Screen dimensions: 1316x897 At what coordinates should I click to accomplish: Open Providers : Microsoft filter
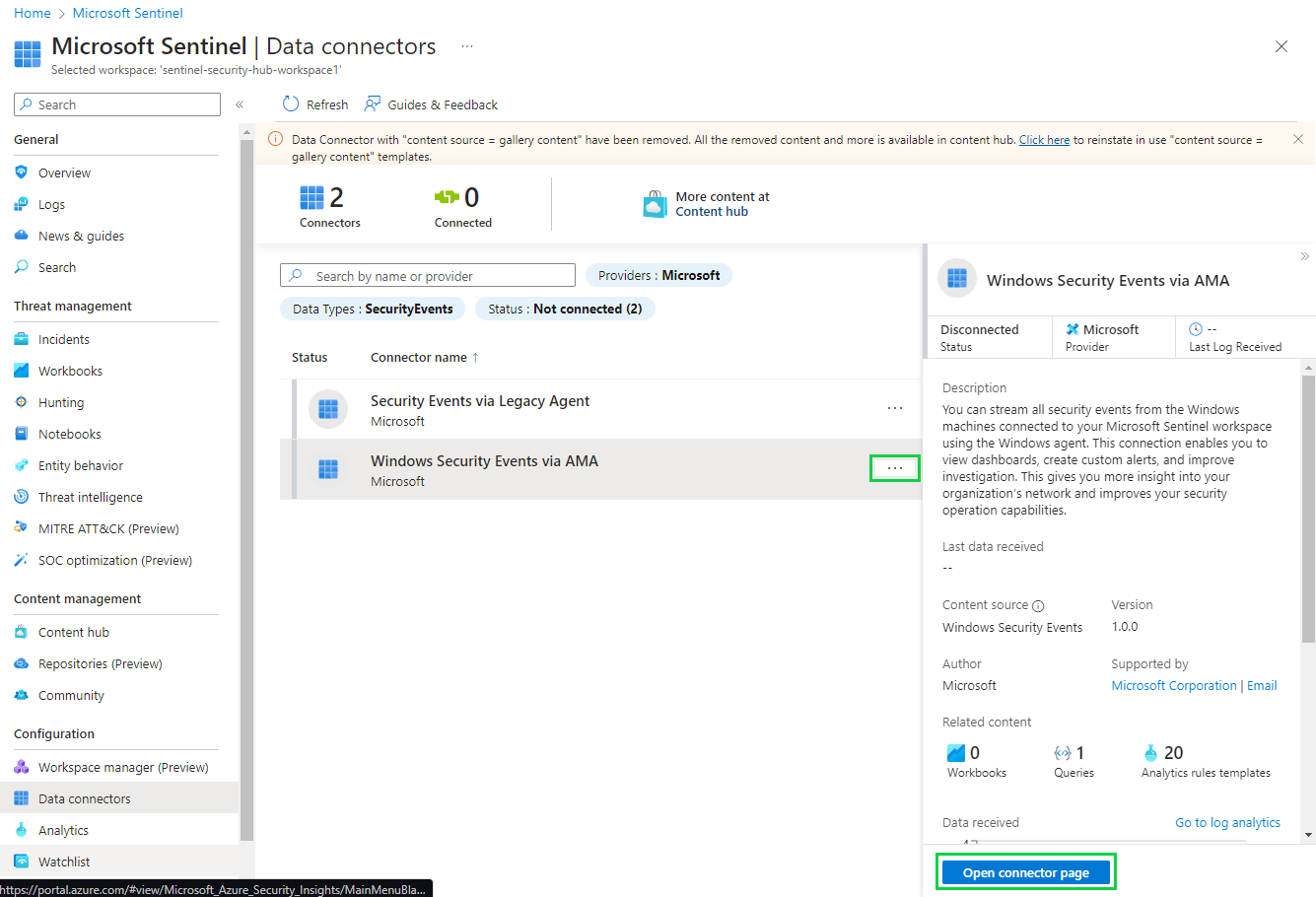tap(658, 275)
